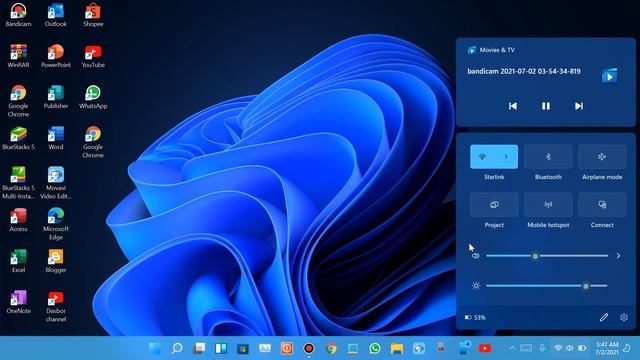Viewport: 640px width, 360px height.
Task: Select the Excel desktop shortcut
Action: point(18,261)
